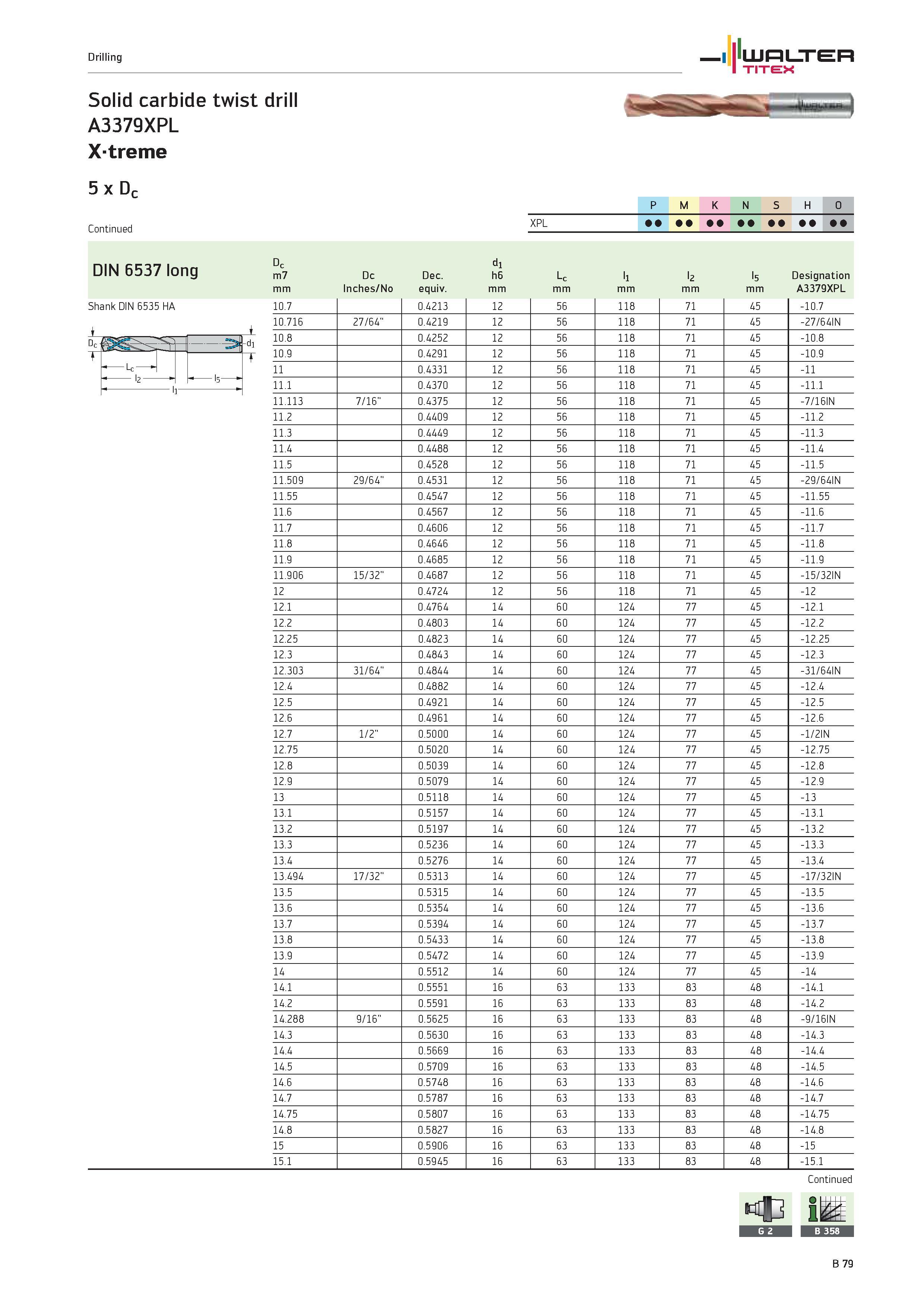Click the '-15.1' designation cell
Viewport: 924px width, 1307px height.
click(812, 1161)
